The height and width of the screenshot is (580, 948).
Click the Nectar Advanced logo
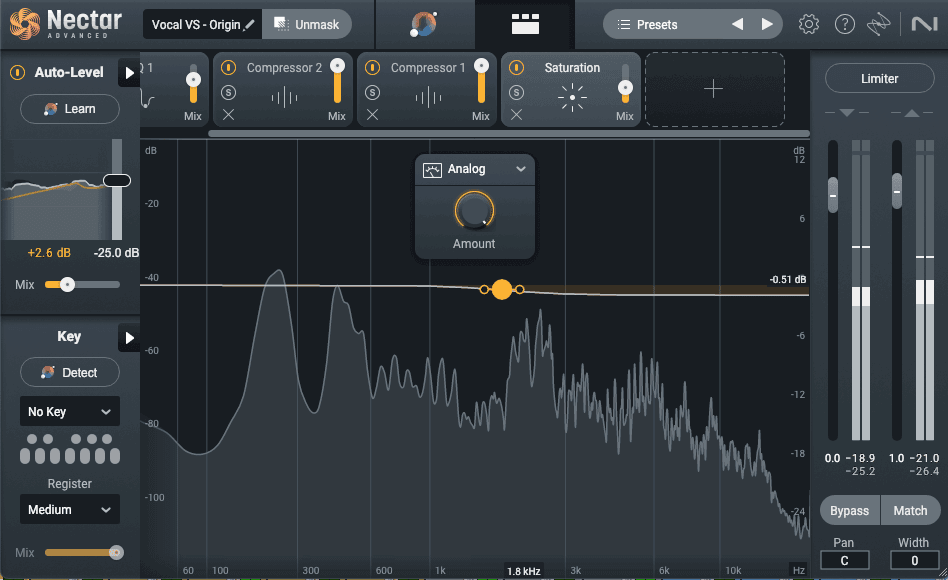pos(66,24)
